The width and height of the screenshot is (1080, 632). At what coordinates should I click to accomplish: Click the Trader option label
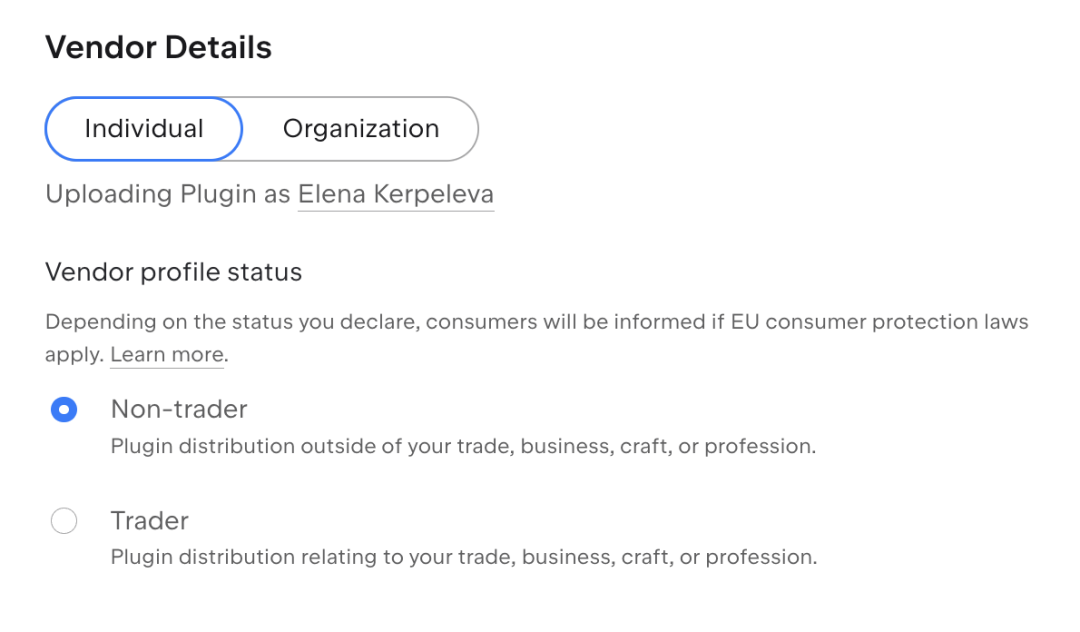click(149, 520)
